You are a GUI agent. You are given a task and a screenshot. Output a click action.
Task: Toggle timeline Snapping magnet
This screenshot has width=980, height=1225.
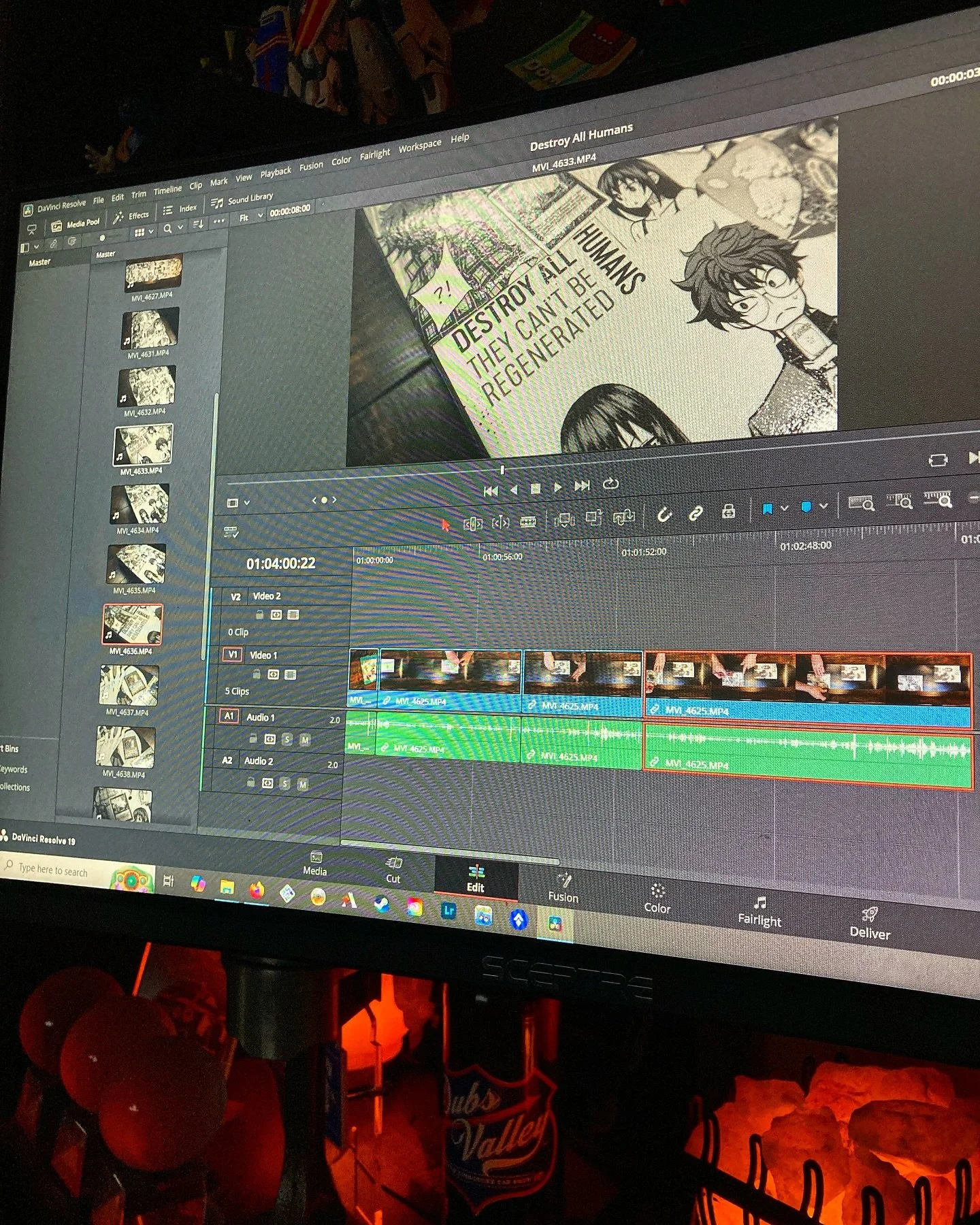[664, 515]
